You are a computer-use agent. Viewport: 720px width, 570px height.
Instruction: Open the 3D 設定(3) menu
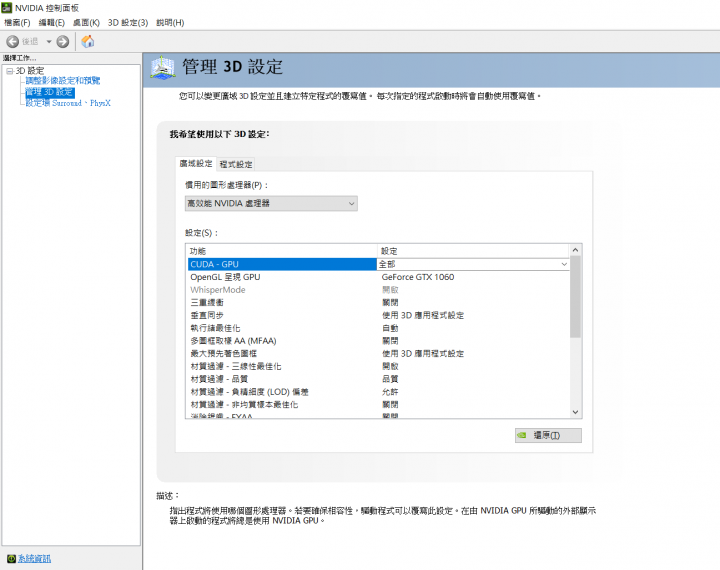[x=128, y=23]
